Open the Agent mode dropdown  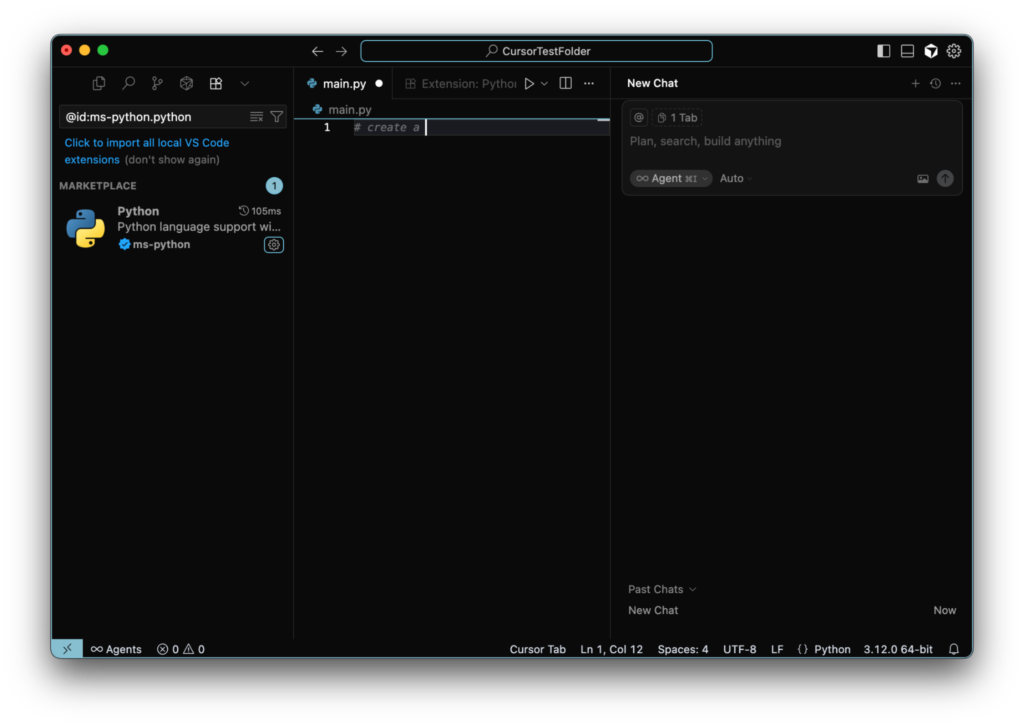pyautogui.click(x=671, y=179)
